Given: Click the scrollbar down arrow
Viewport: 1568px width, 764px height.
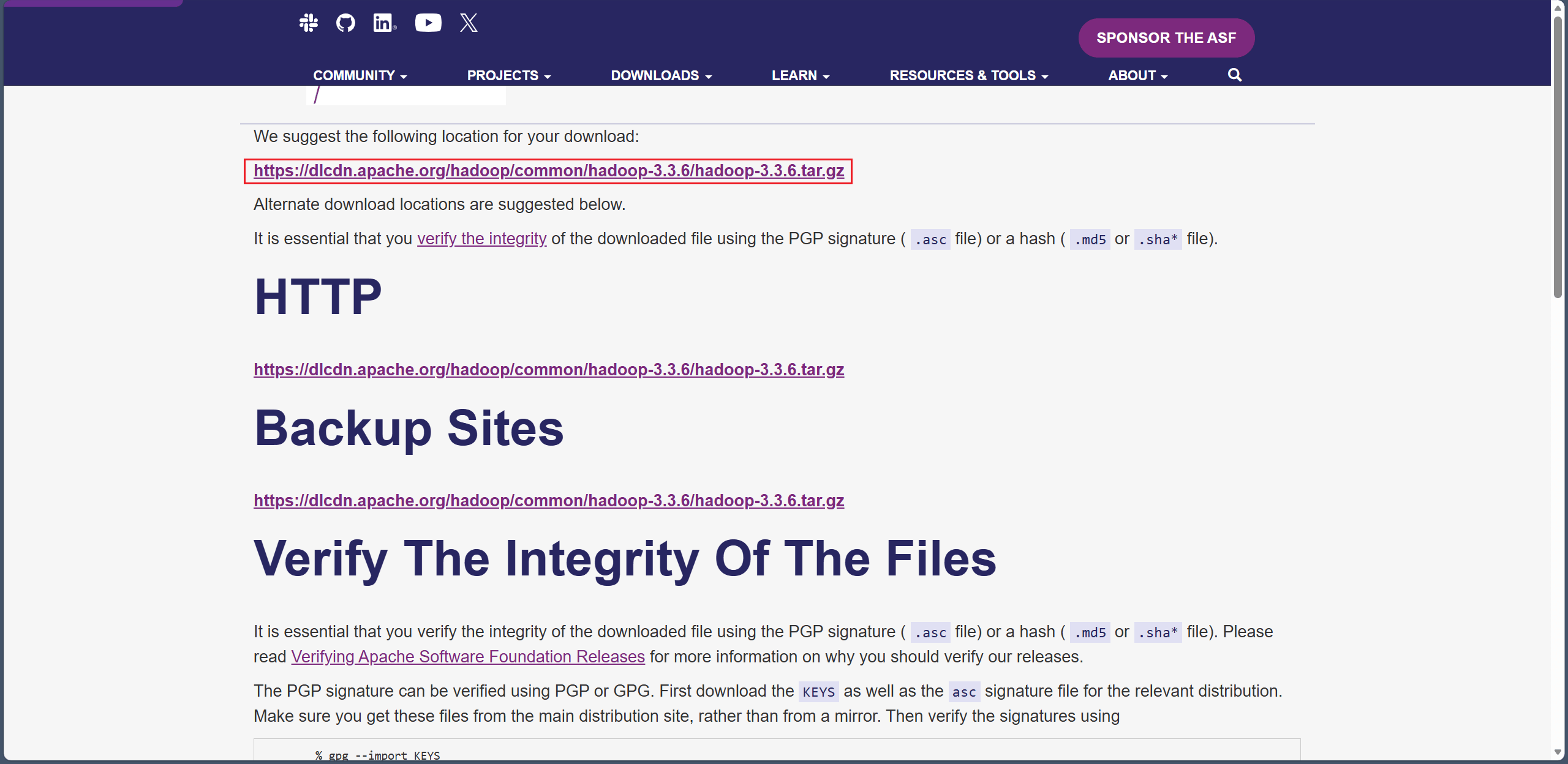Looking at the screenshot, I should coord(1558,752).
